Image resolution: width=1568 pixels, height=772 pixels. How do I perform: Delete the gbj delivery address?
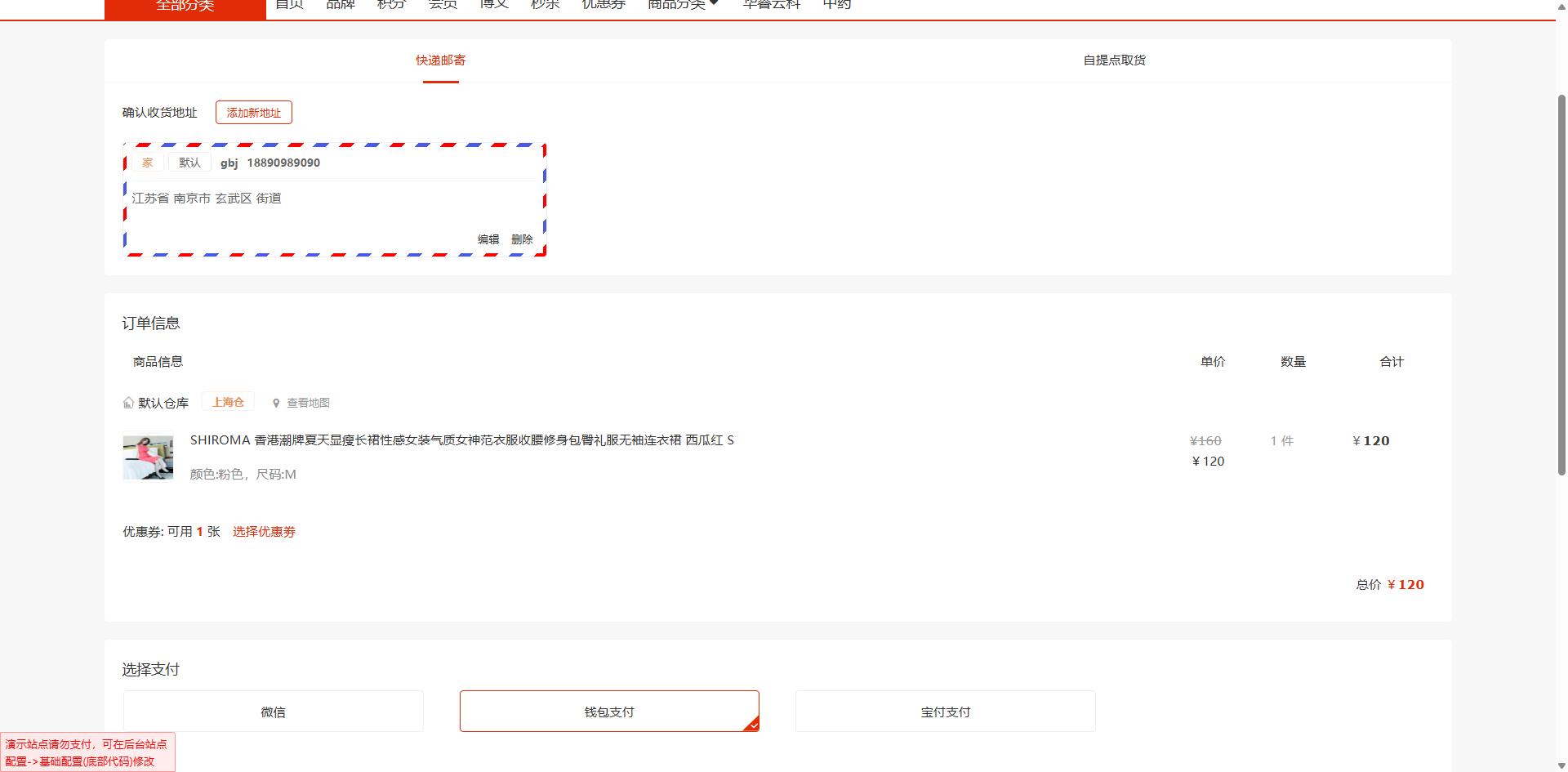[x=522, y=239]
